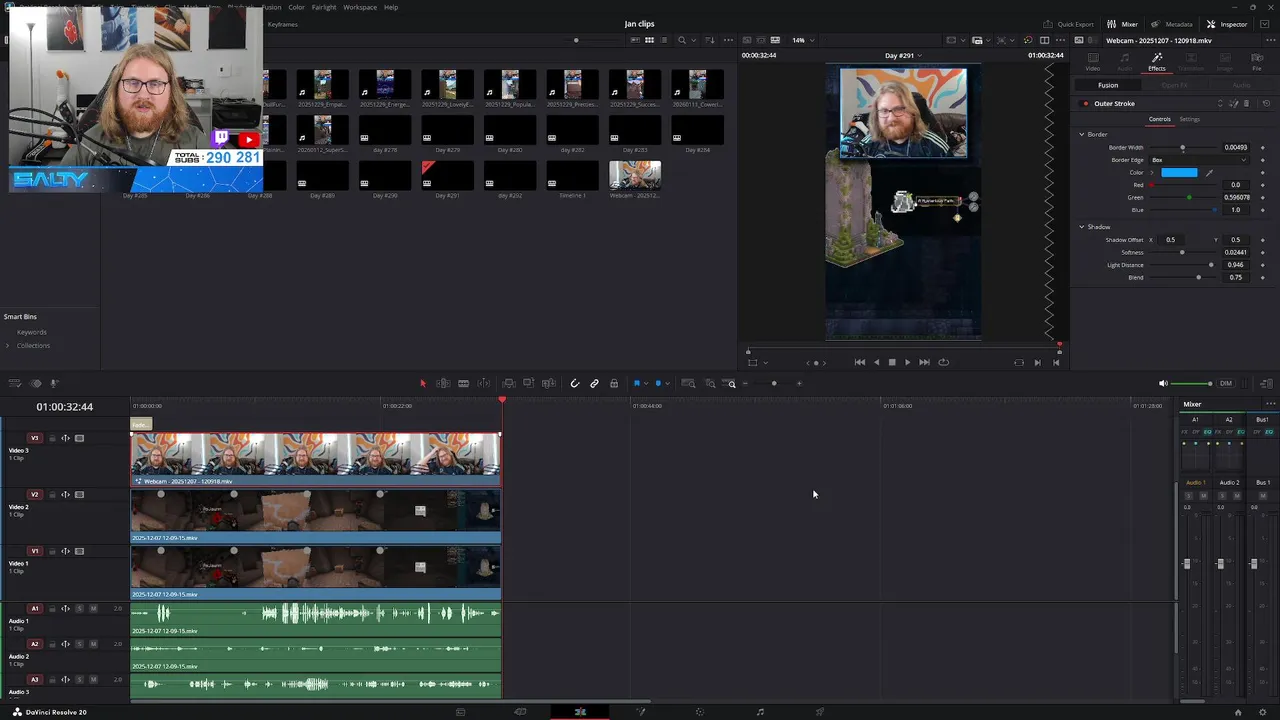Delete the Outer Stroke effect trash icon
Screen dimensions: 1280x720
pos(1247,103)
